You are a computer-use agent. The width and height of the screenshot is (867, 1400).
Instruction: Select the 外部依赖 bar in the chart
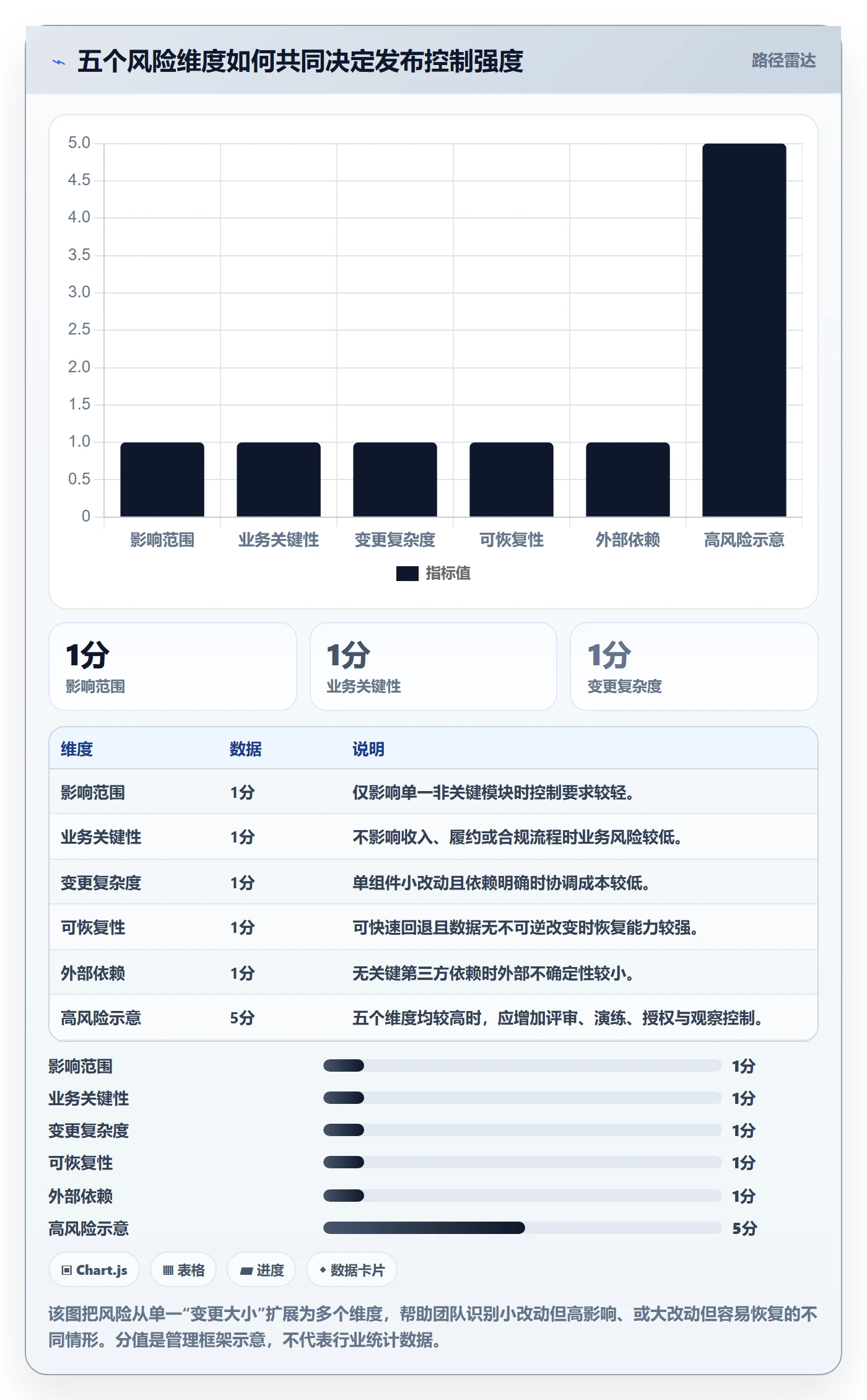(x=628, y=479)
